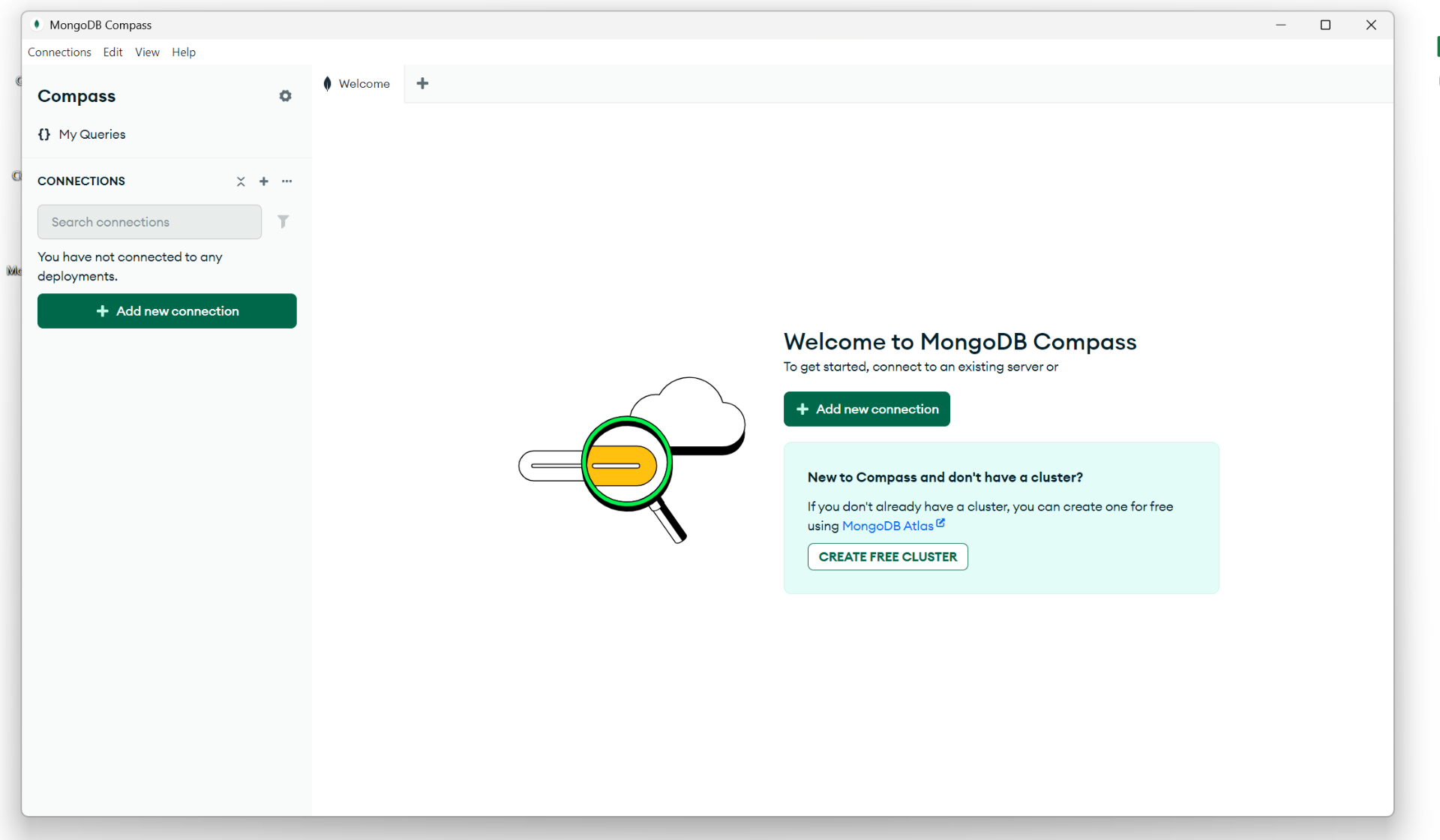
Task: Focus the Search connections field
Action: [x=149, y=222]
